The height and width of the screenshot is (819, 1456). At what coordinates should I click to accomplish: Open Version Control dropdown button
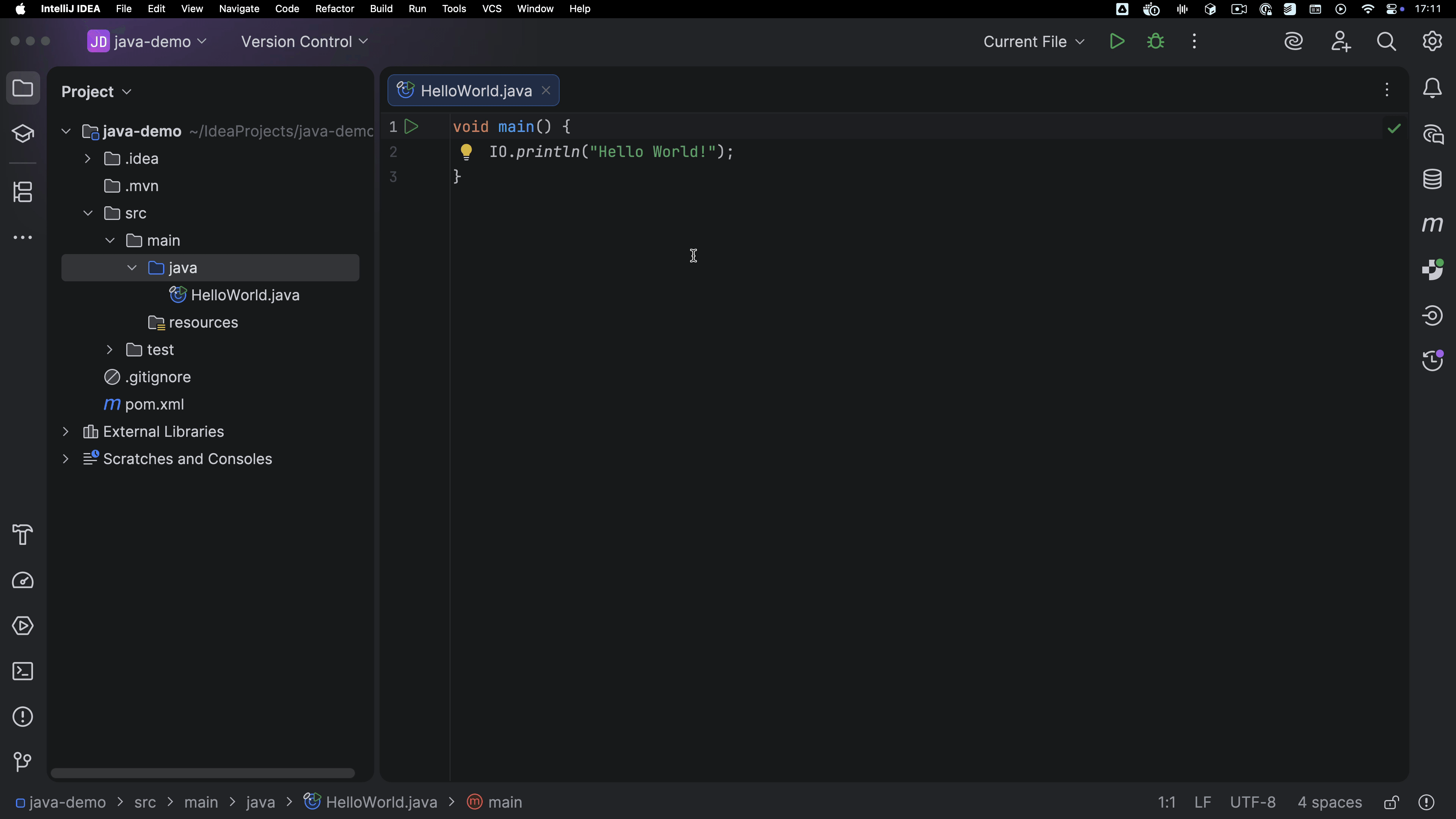(x=304, y=41)
